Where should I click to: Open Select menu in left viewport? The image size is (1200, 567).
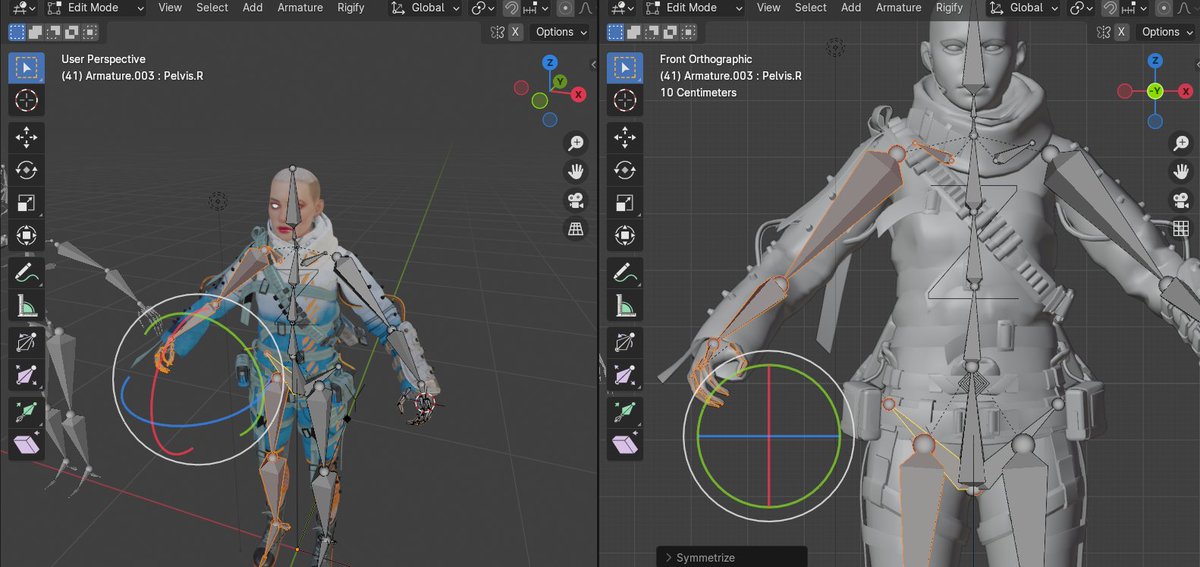(212, 8)
